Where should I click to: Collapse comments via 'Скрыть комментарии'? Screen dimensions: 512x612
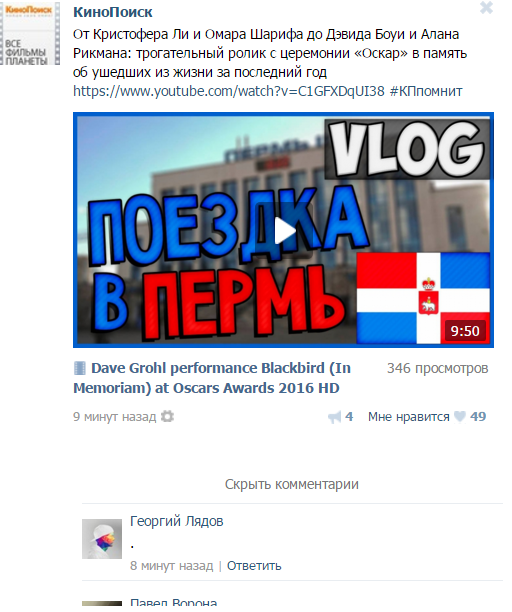pos(292,484)
